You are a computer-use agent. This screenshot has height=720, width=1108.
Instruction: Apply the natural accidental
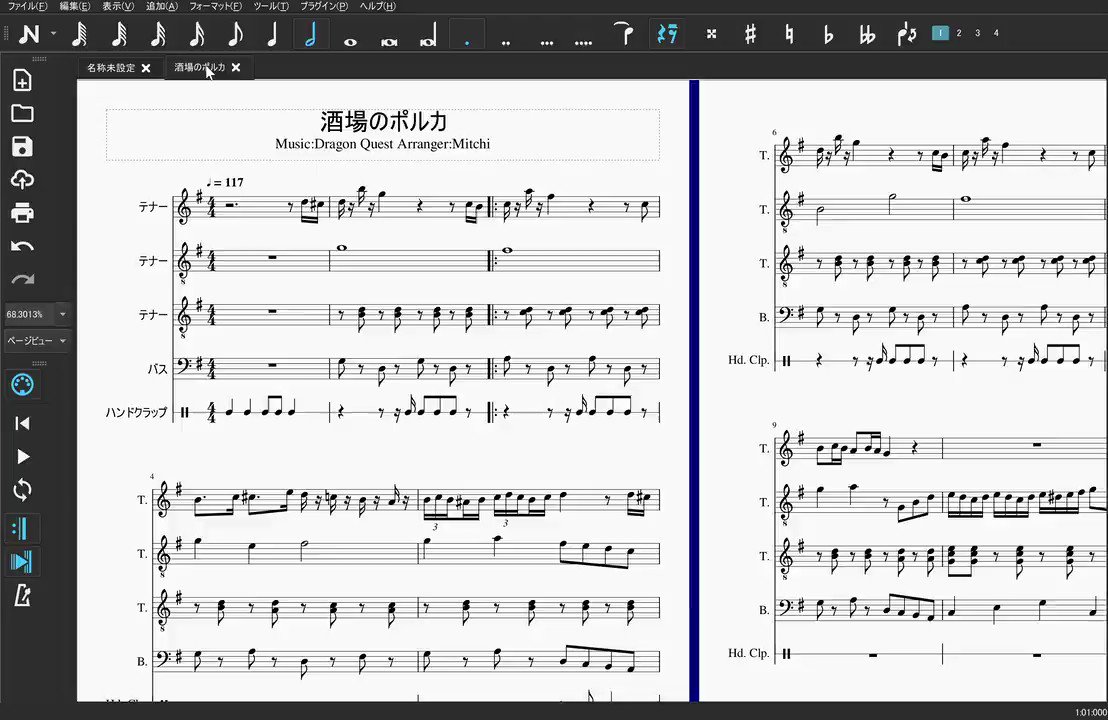point(789,33)
